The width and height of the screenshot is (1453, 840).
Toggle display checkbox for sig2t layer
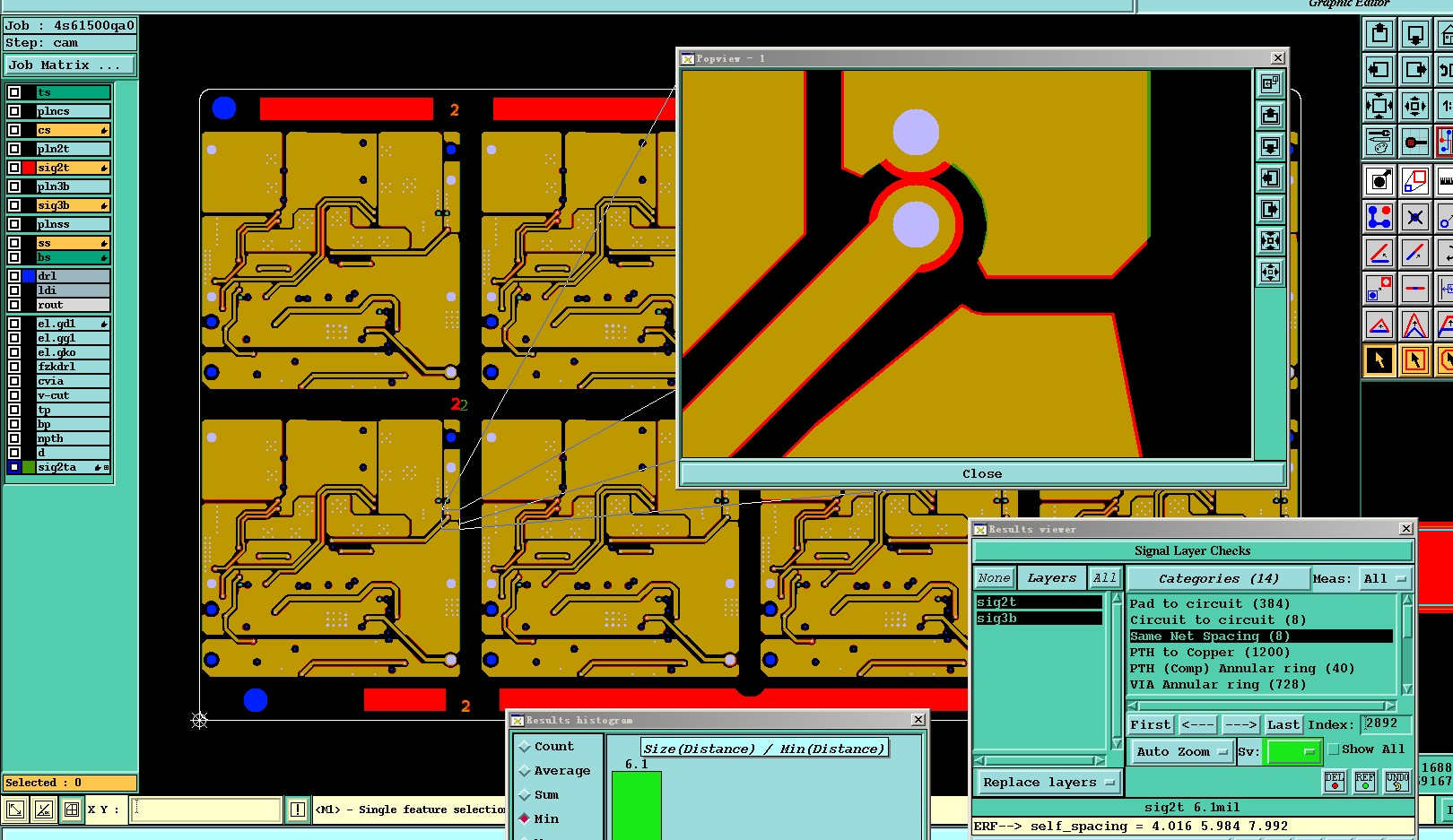14,168
